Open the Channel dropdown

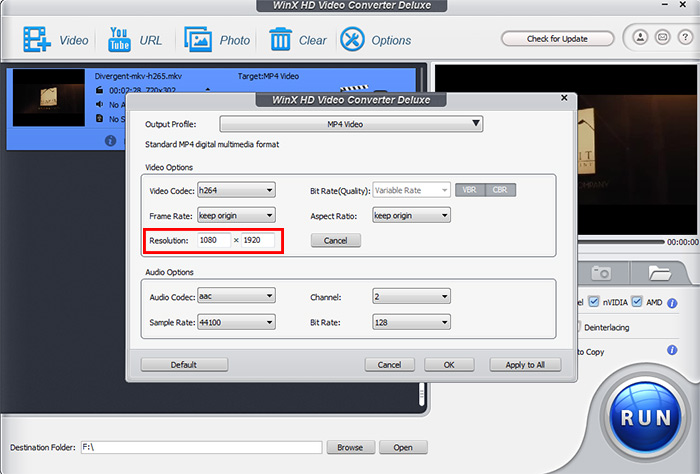point(411,296)
